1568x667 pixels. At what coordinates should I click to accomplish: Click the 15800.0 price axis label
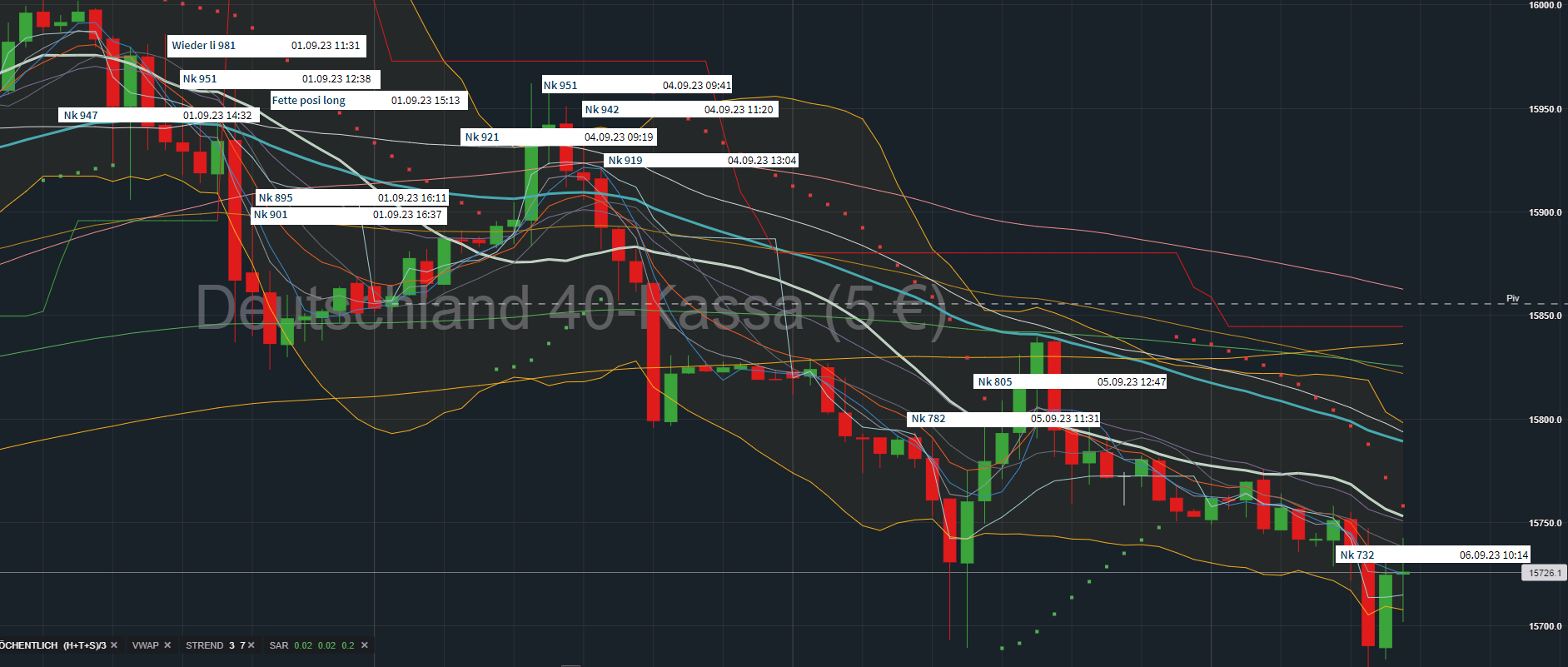click(1546, 420)
